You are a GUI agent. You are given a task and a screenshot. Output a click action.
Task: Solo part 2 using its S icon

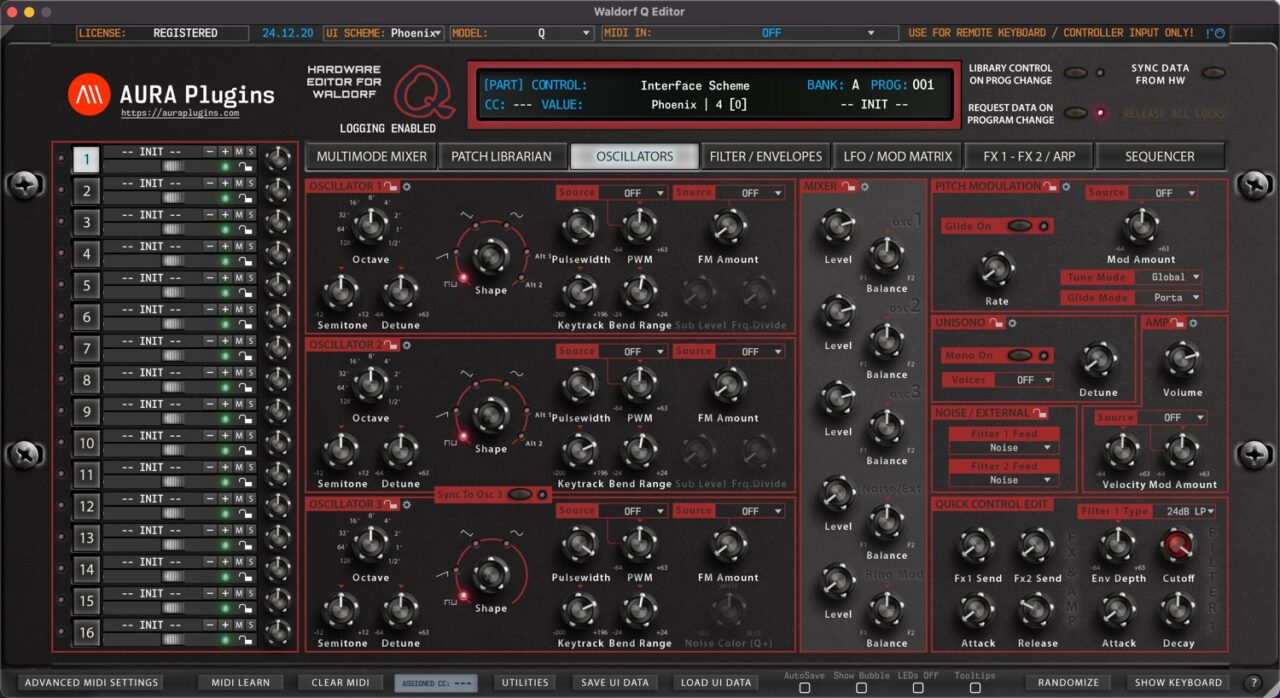[251, 183]
